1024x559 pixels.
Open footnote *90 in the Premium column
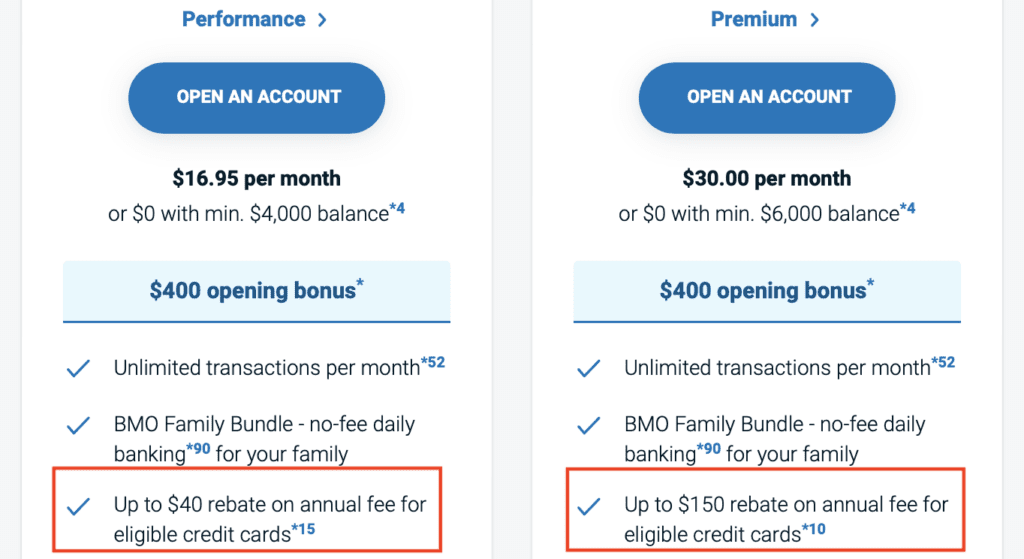709,450
